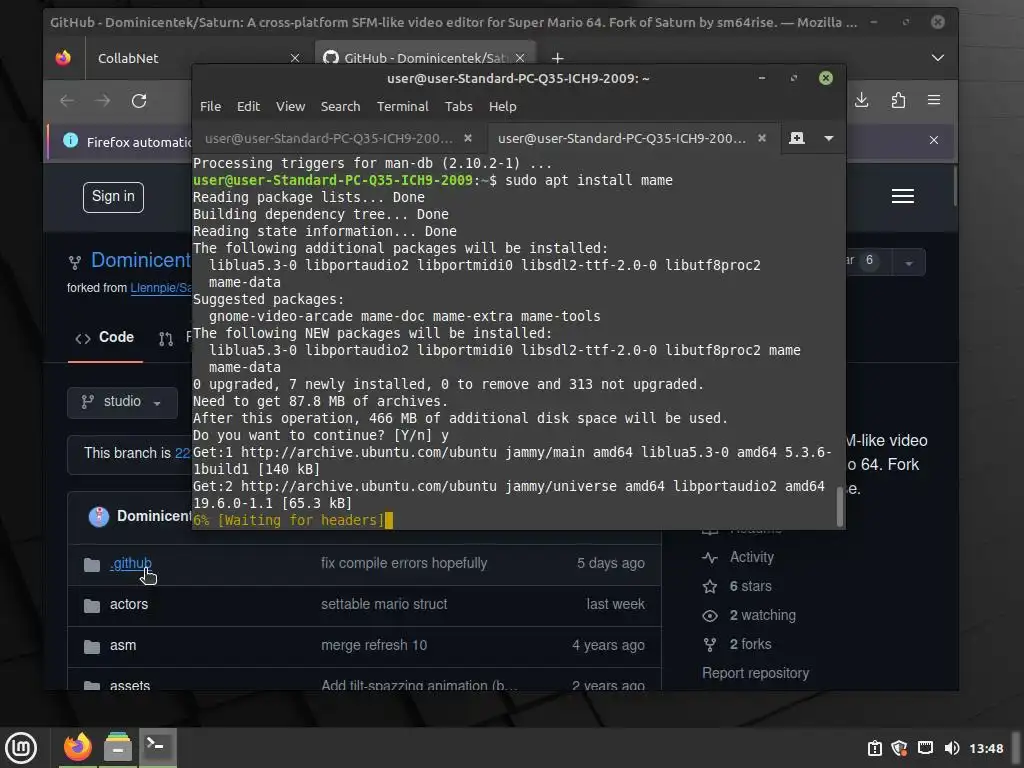The image size is (1024, 768).
Task: Open the volume tray icon
Action: click(952, 748)
